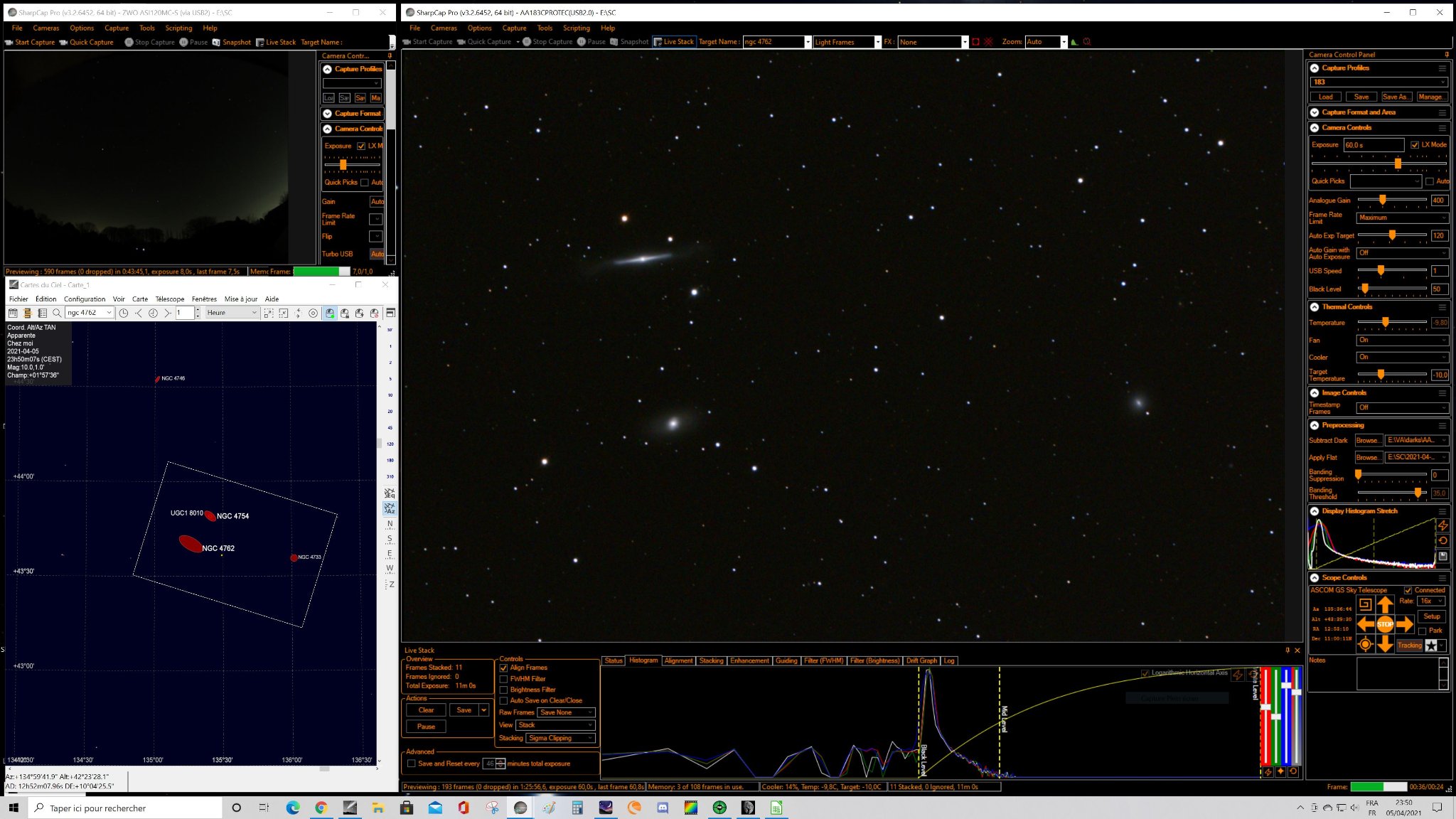1456x819 pixels.
Task: Step time forward in Cartes du Ciel
Action: [x=168, y=313]
